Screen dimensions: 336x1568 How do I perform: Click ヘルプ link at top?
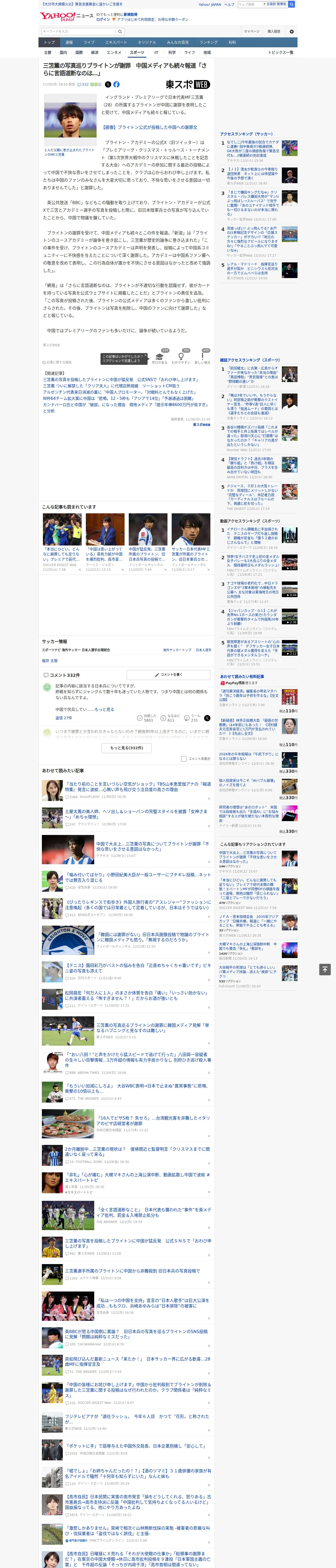pyautogui.click(x=229, y=4)
